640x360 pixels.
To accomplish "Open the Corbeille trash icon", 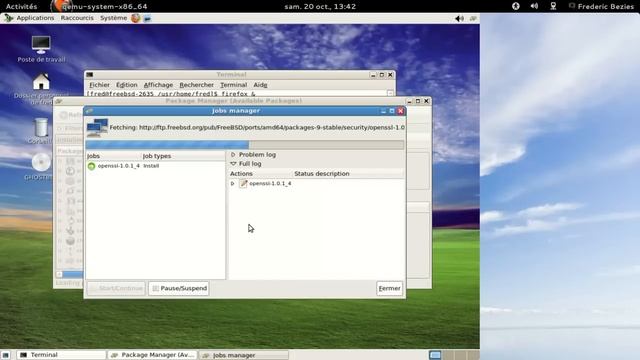I will [41, 127].
